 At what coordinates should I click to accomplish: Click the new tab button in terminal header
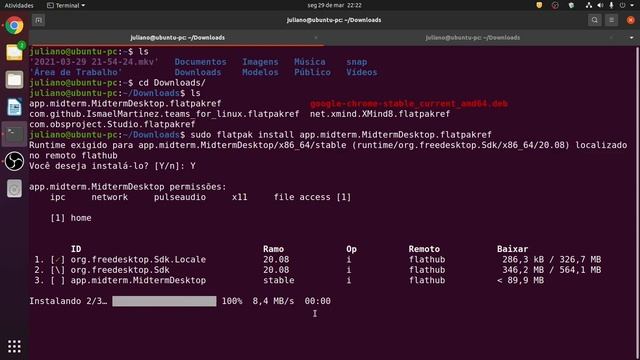point(38,20)
